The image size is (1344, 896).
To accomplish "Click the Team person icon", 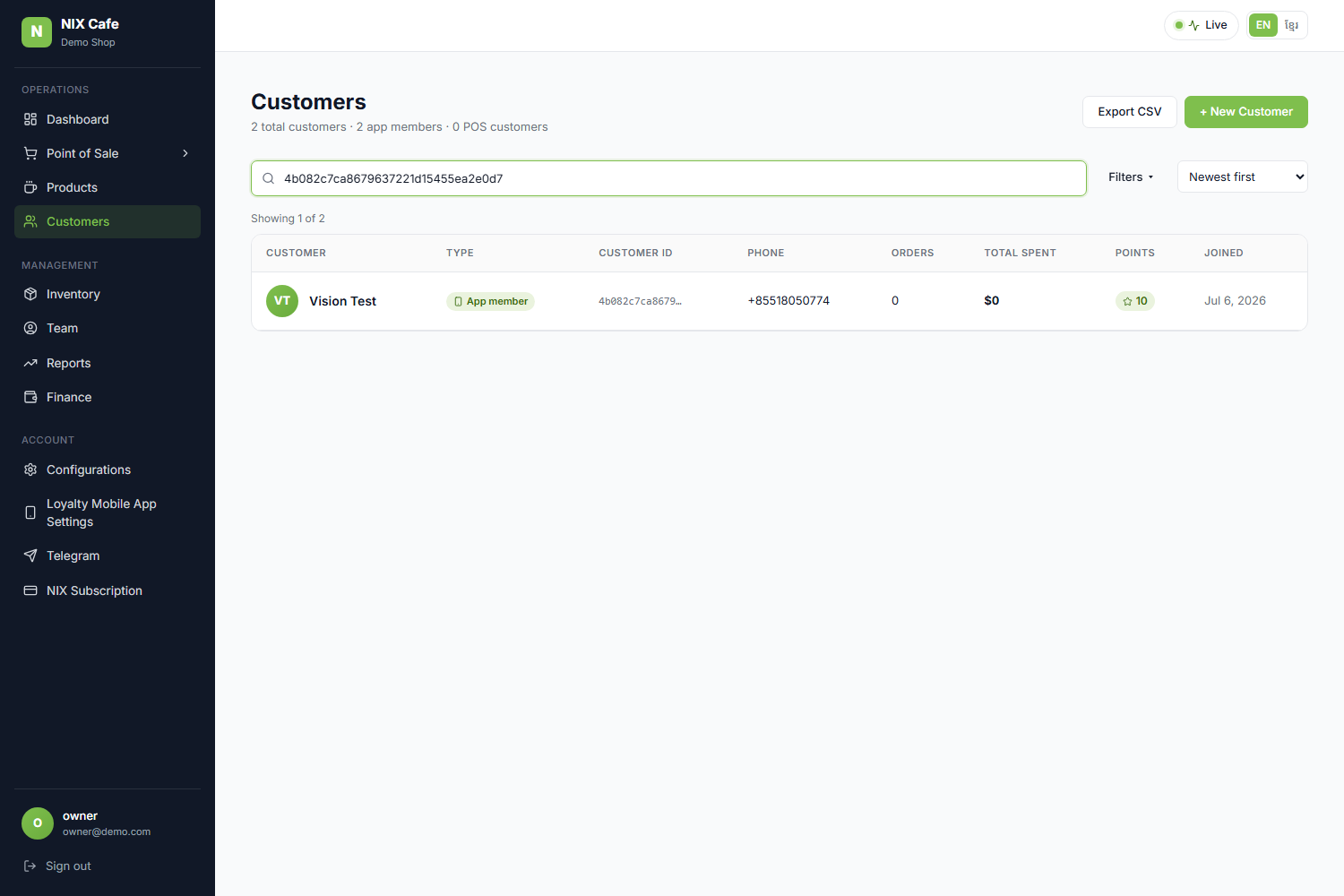I will [30, 328].
